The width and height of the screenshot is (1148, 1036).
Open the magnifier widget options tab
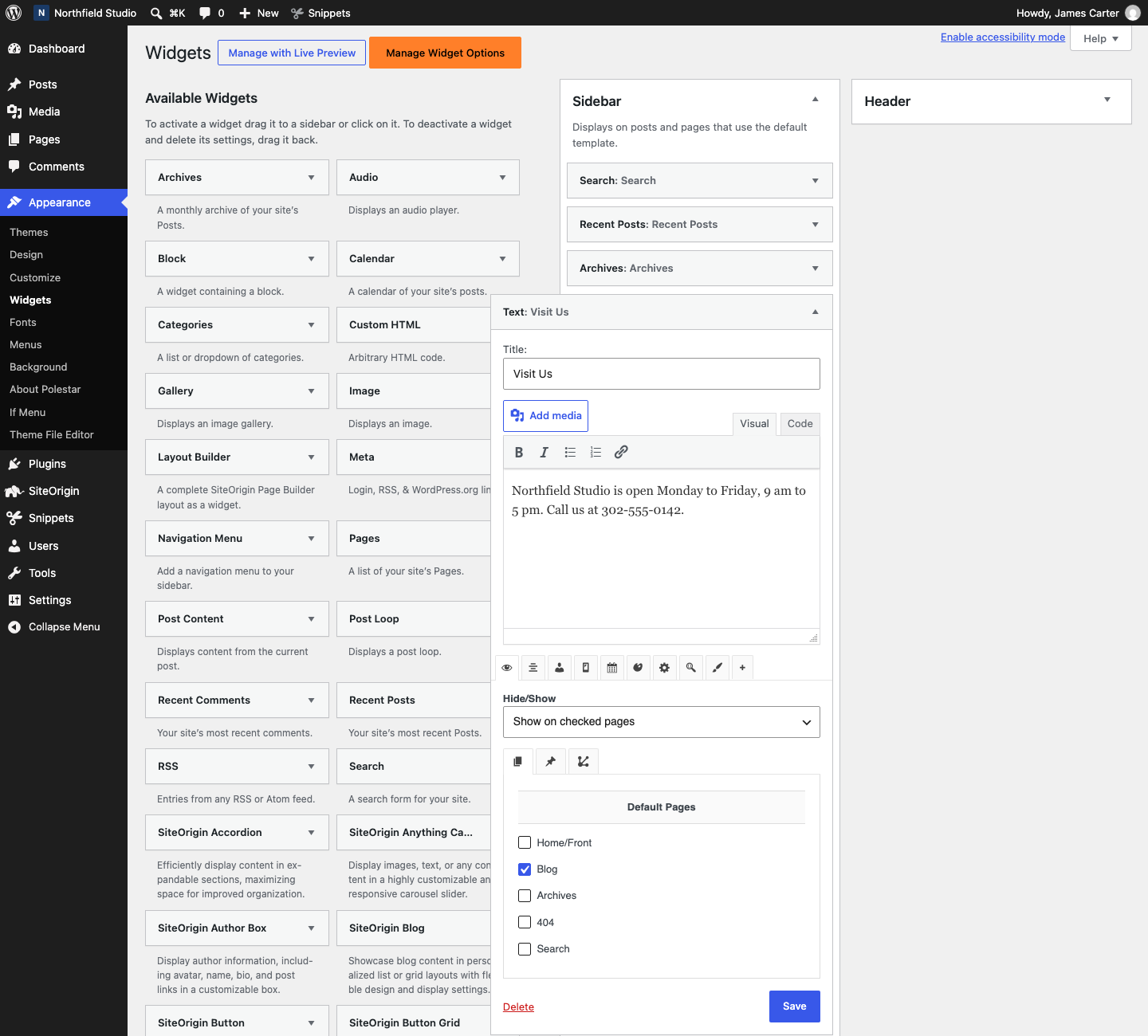691,668
